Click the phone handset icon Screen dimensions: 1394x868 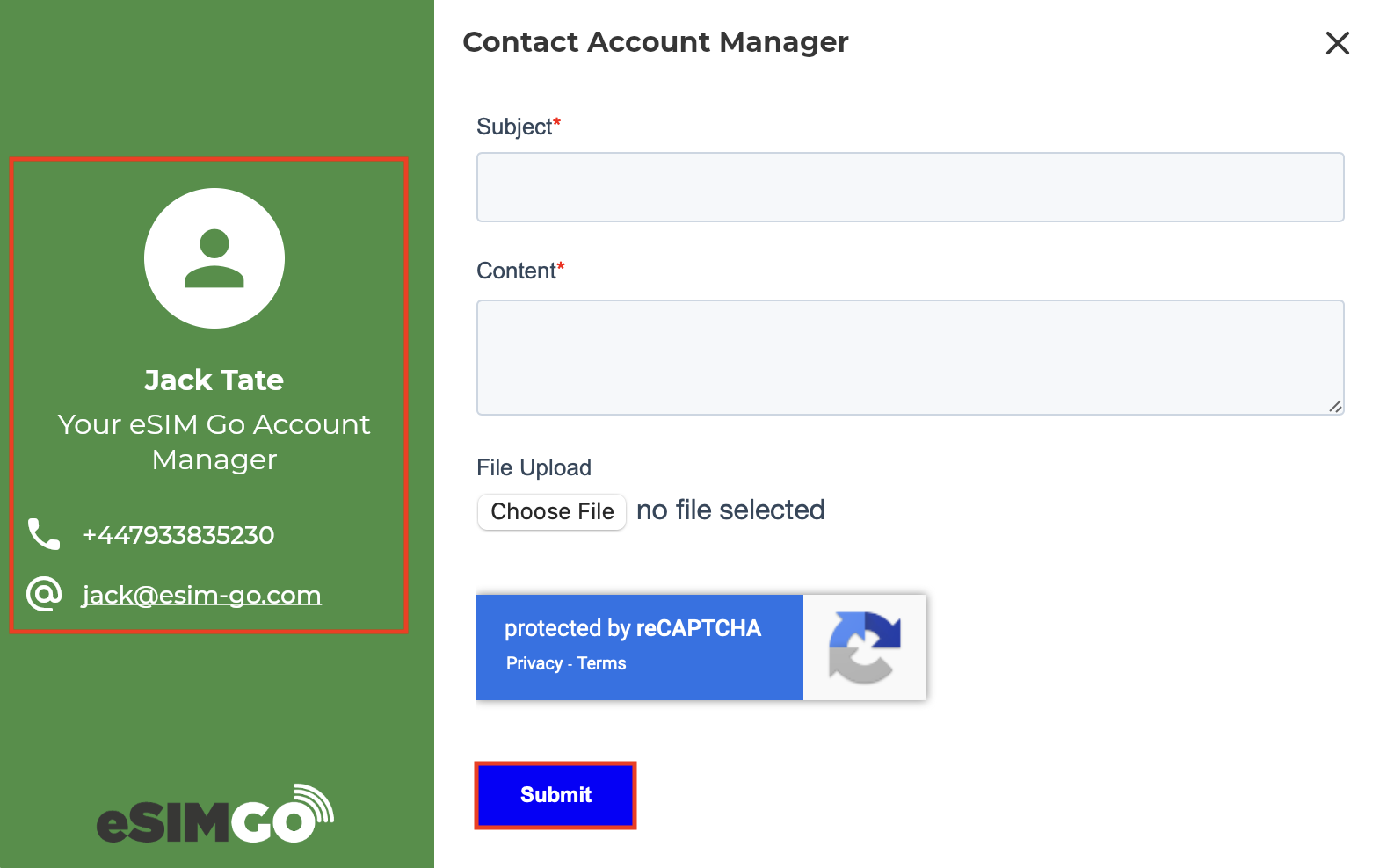coord(44,534)
